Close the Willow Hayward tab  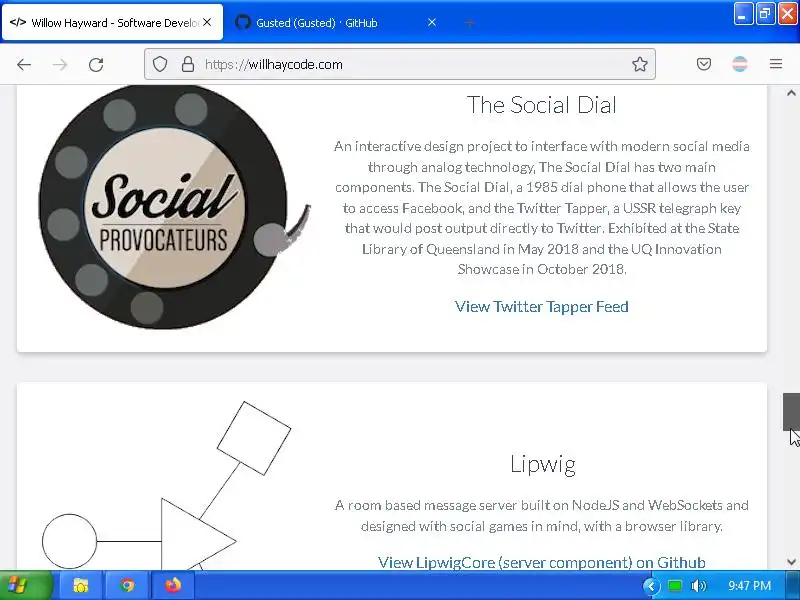pos(207,22)
